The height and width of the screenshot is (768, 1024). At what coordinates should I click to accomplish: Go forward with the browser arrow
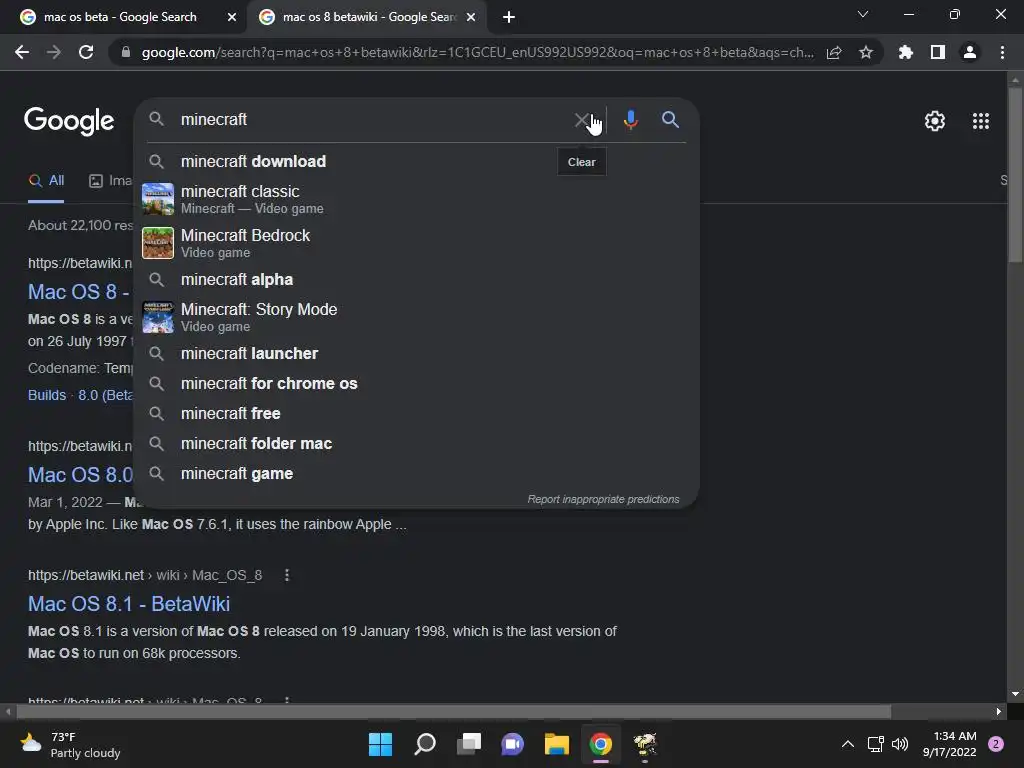click(x=54, y=52)
